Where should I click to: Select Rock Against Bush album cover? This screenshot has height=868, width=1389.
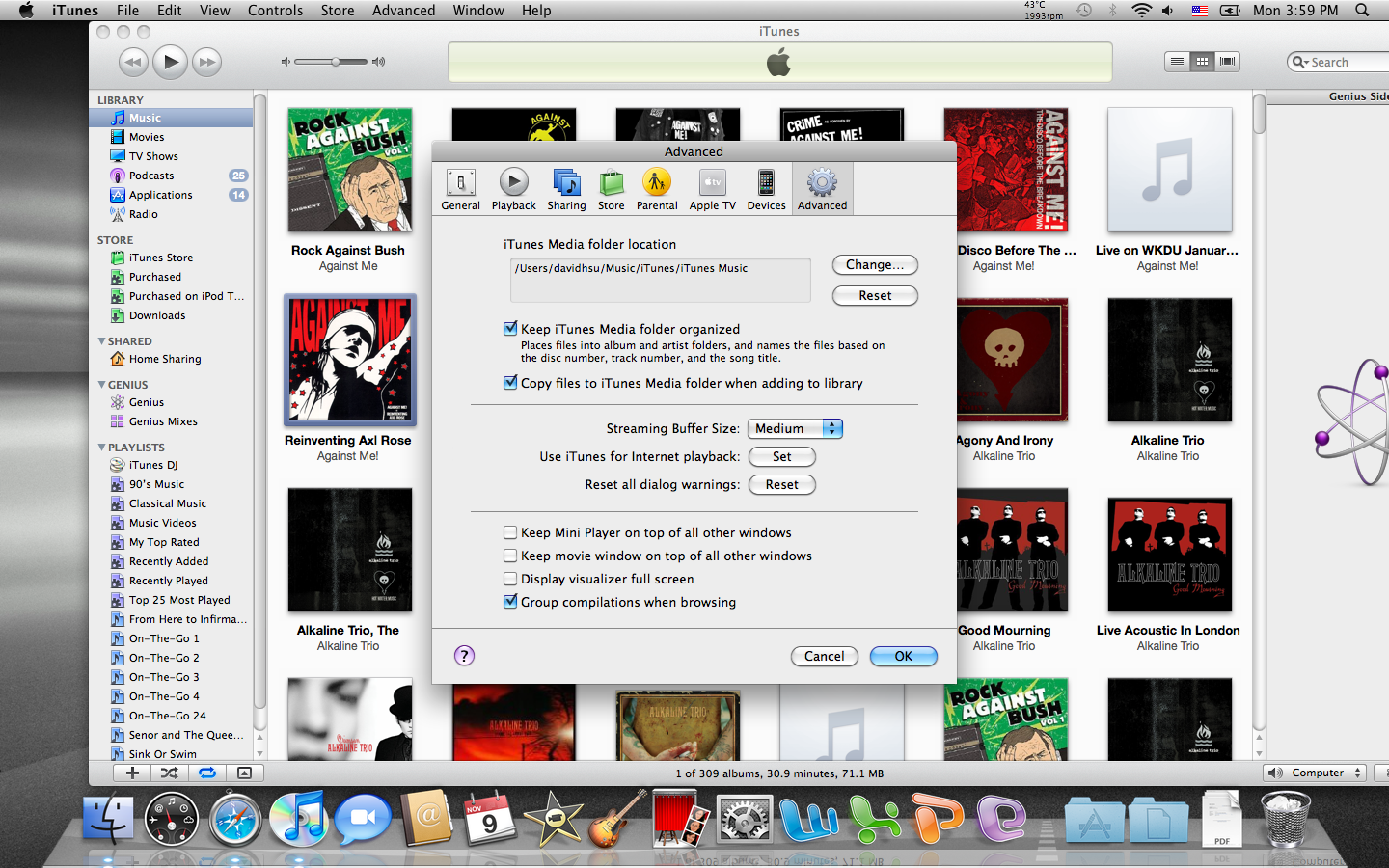(x=349, y=170)
